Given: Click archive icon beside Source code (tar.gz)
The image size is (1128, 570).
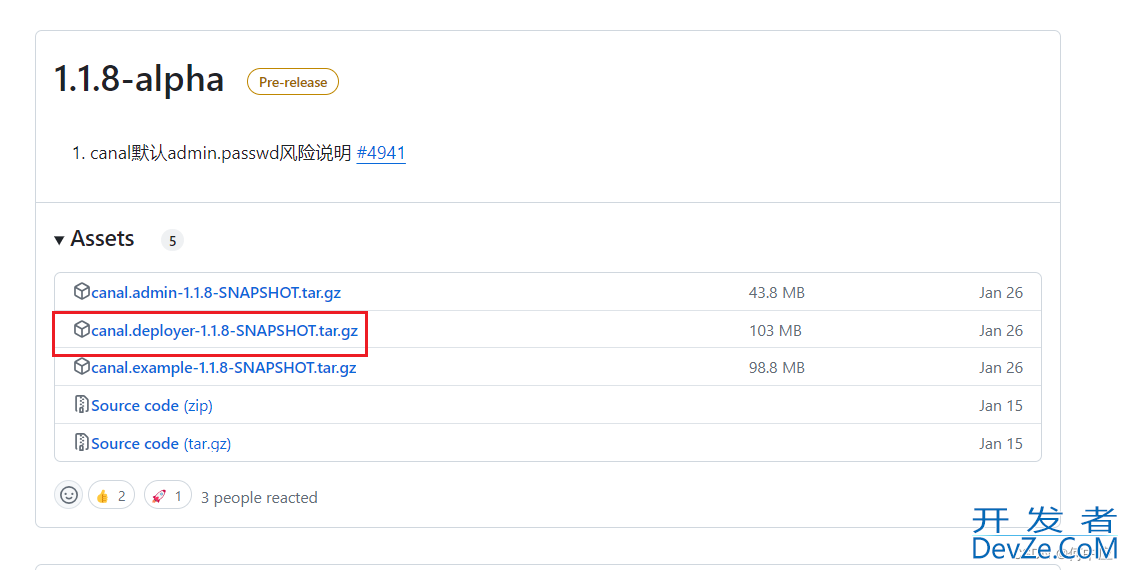Looking at the screenshot, I should coord(81,443).
